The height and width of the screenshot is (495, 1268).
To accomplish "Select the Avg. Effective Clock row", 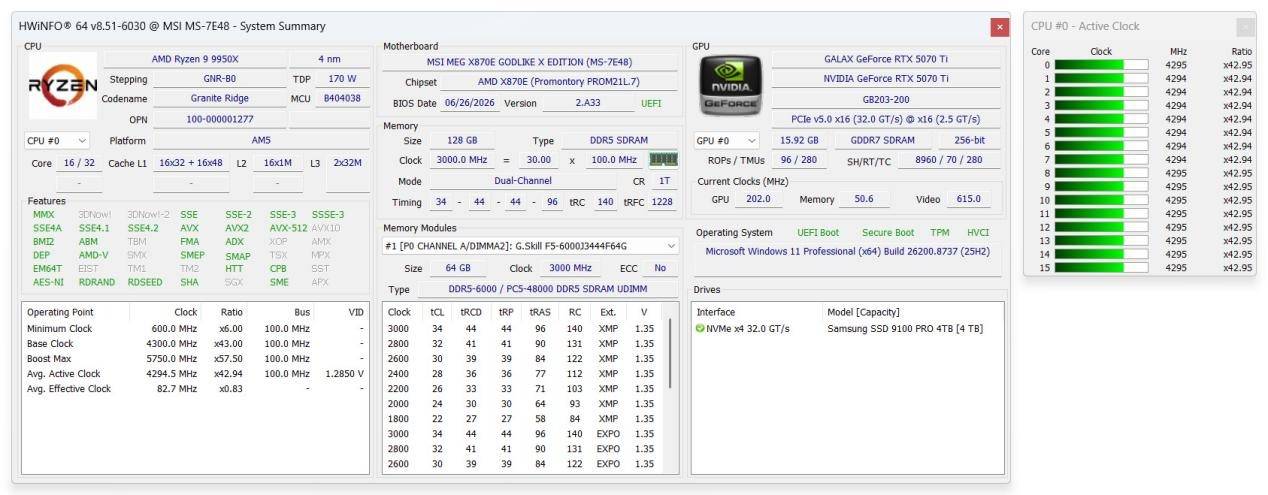I will (x=194, y=389).
